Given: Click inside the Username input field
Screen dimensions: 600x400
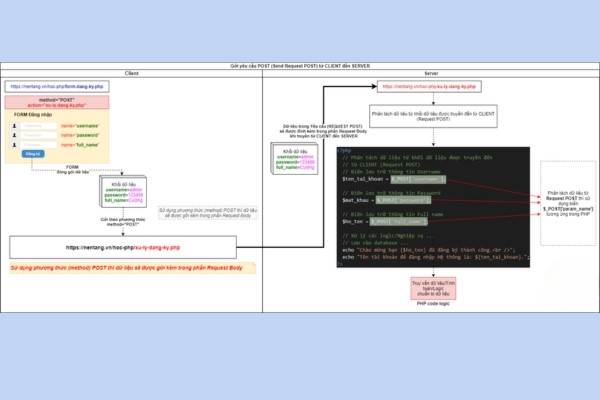Looking at the screenshot, I should click(x=39, y=124).
